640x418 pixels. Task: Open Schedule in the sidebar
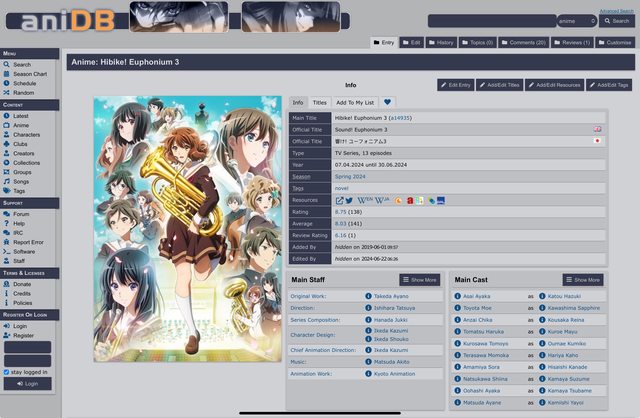coord(24,83)
